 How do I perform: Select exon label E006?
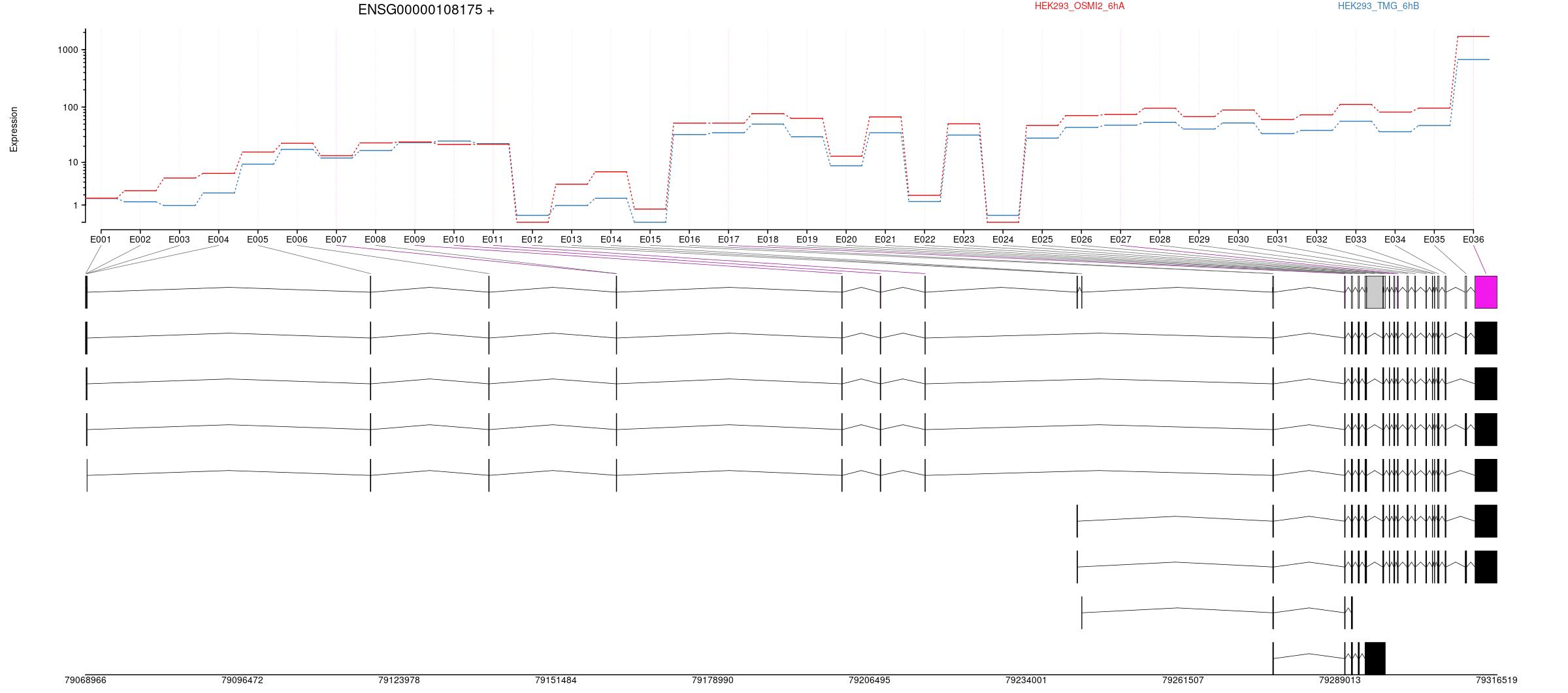297,239
